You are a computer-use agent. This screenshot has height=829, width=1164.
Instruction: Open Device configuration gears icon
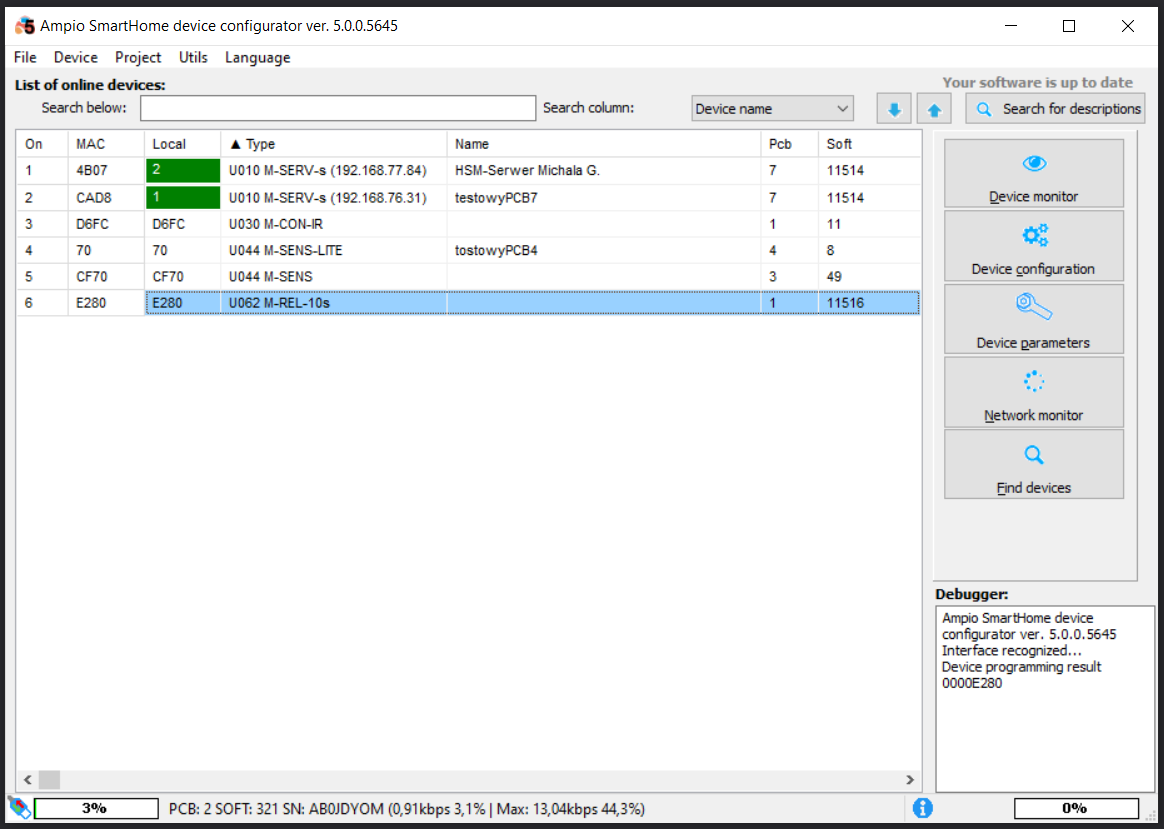pos(1034,235)
